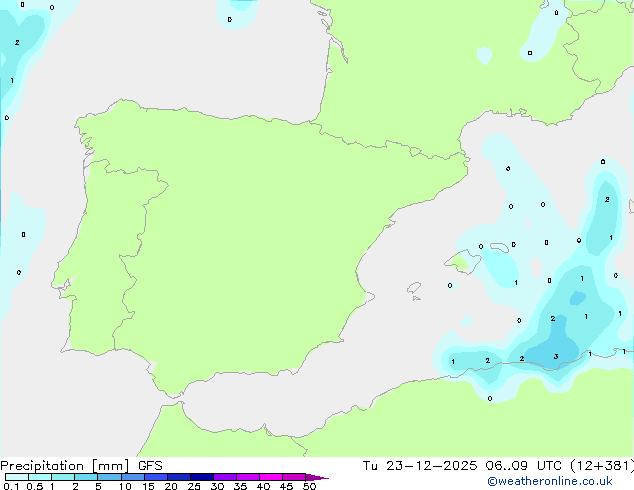Open the weatheronline.co.uk link
Viewport: 634px width, 490px height.
[550, 481]
